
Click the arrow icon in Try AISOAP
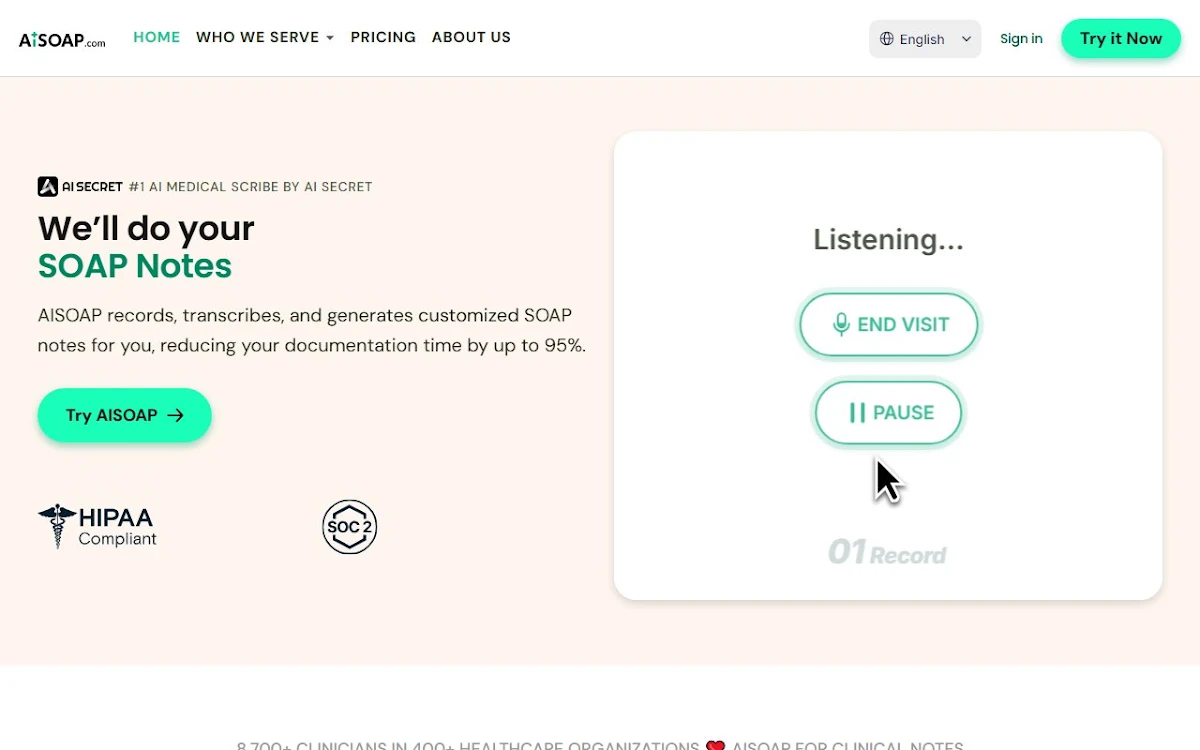(x=176, y=415)
